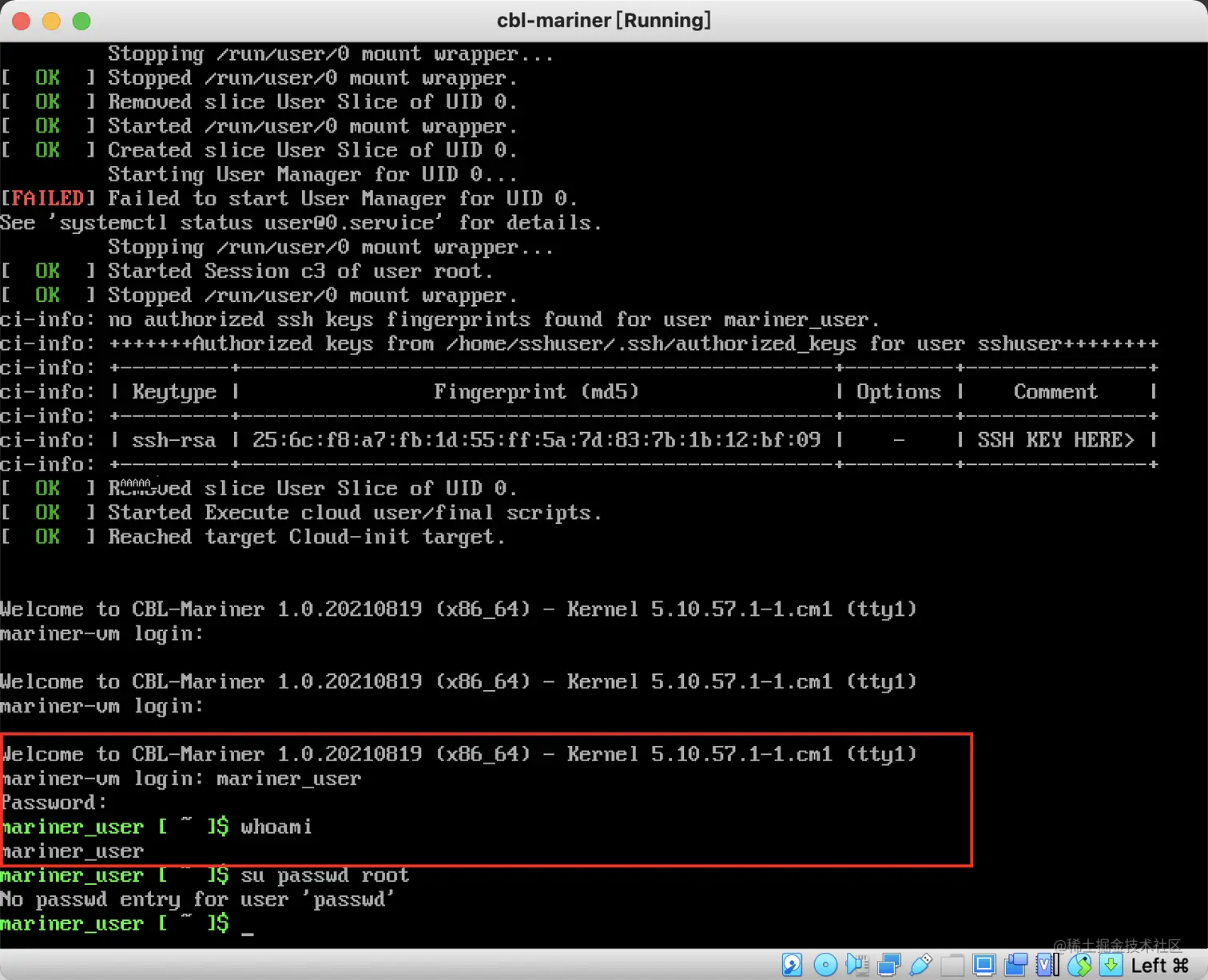Click the 'su passwd root' command text
Viewport: 1208px width, 980px height.
(325, 875)
